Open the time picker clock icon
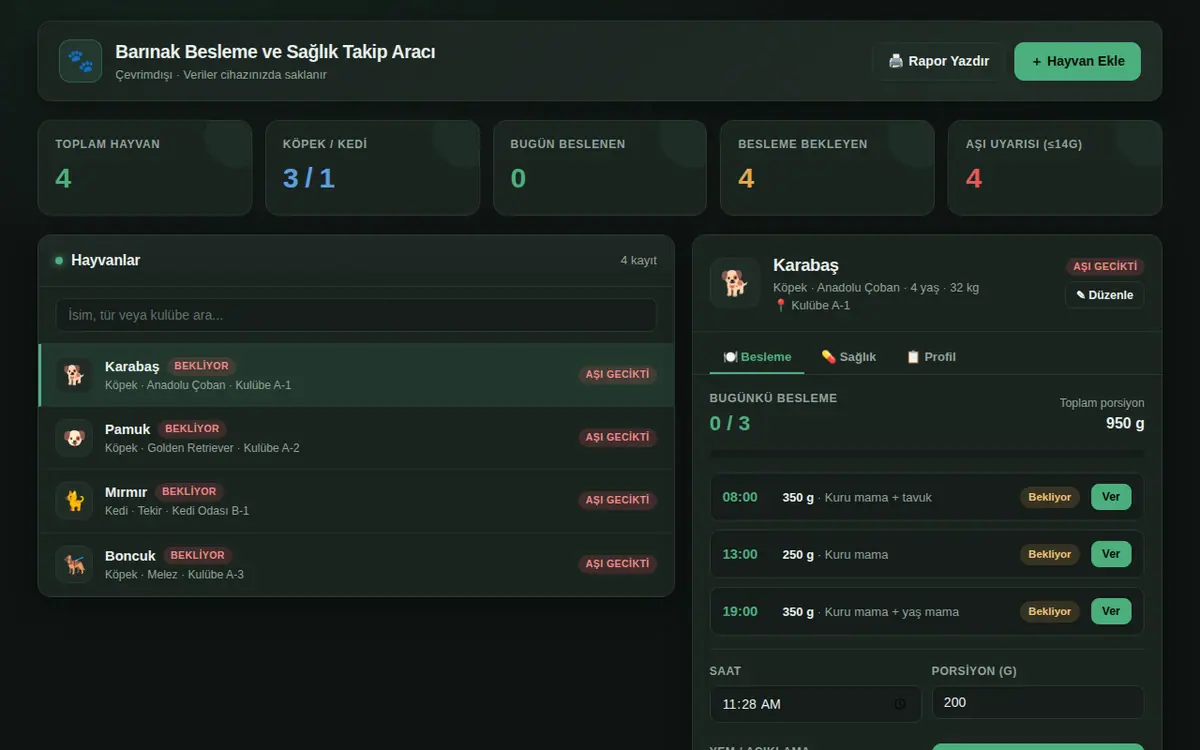Image resolution: width=1200 pixels, height=750 pixels. (900, 704)
